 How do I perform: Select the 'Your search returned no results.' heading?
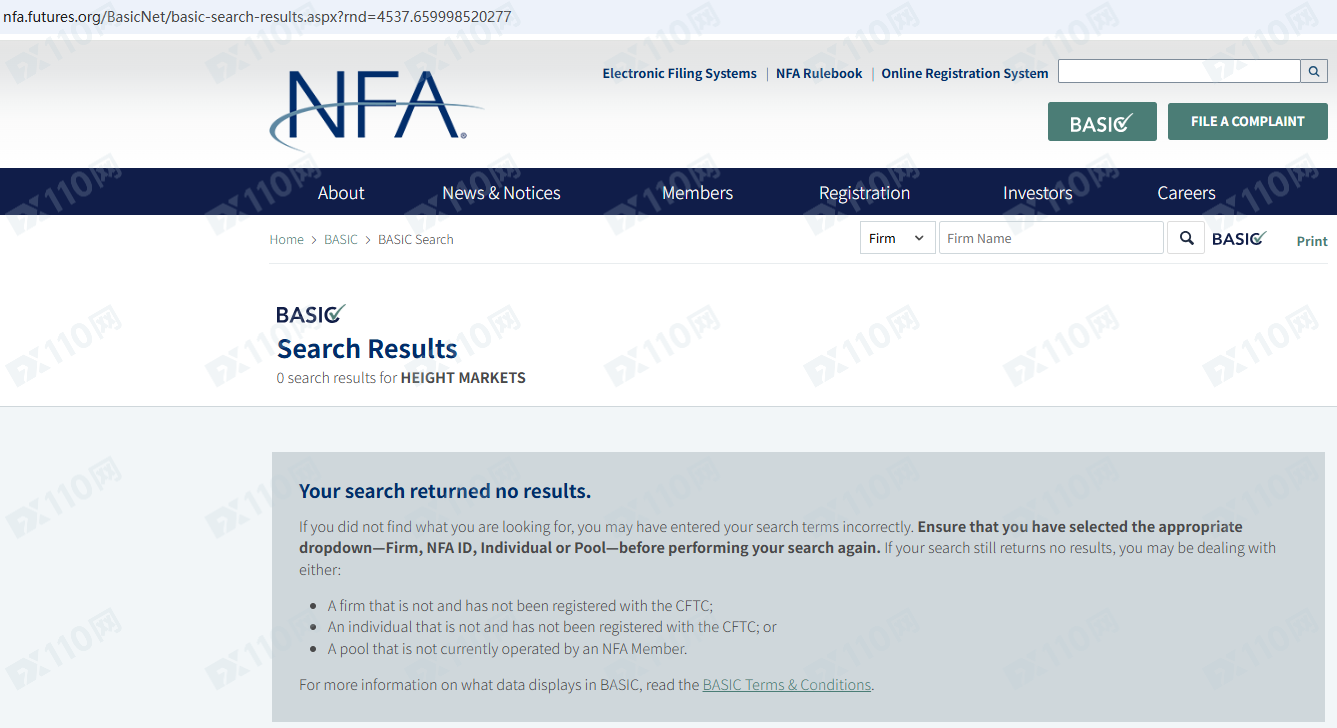point(445,491)
